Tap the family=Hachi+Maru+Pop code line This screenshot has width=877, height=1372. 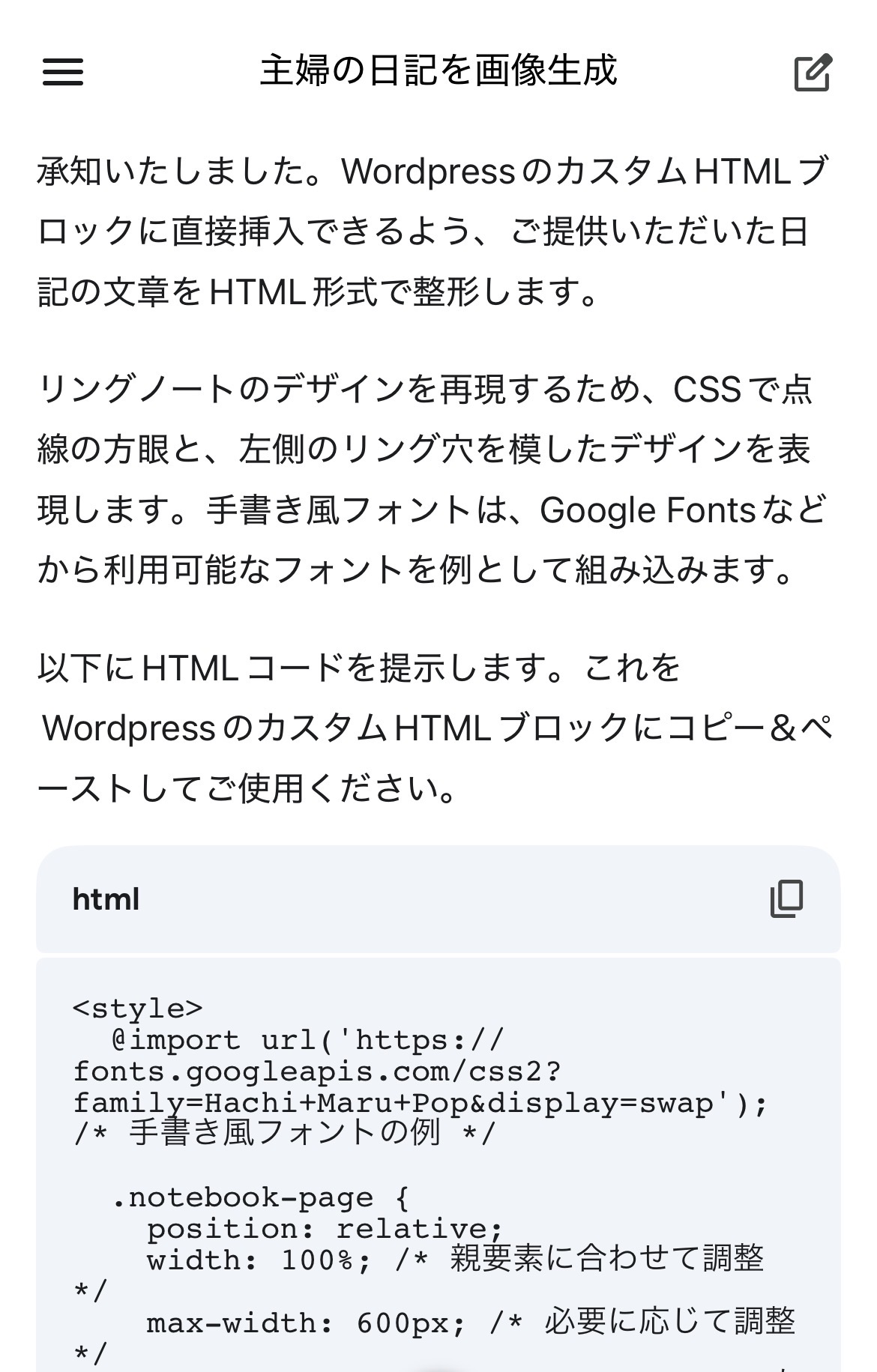coord(420,1103)
